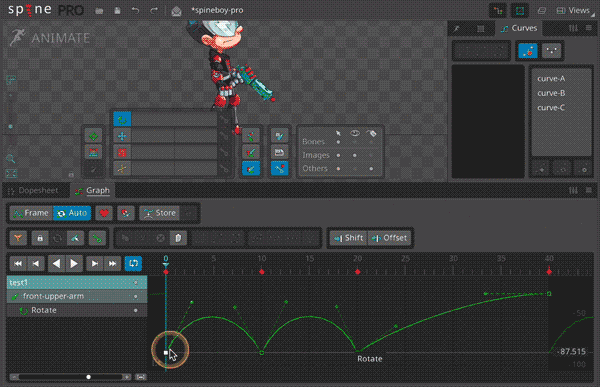Toggle the Parent axis option (middle compensation button)
The image size is (600, 387).
point(251,153)
